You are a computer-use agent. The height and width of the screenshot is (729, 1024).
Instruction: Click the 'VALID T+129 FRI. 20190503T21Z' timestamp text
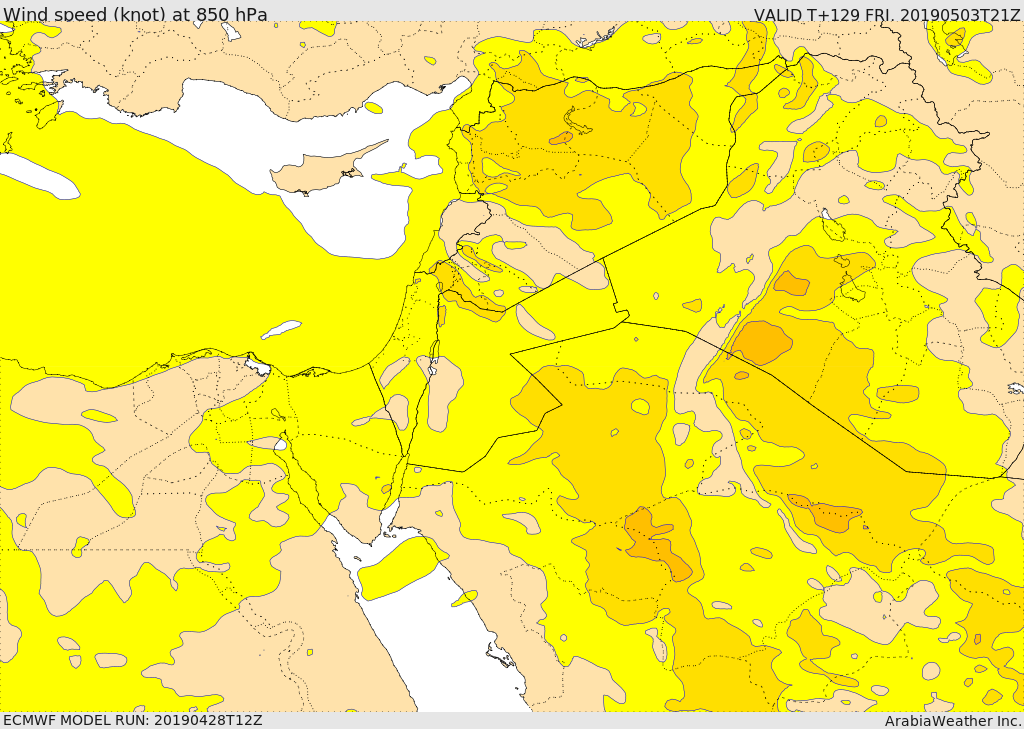886,14
